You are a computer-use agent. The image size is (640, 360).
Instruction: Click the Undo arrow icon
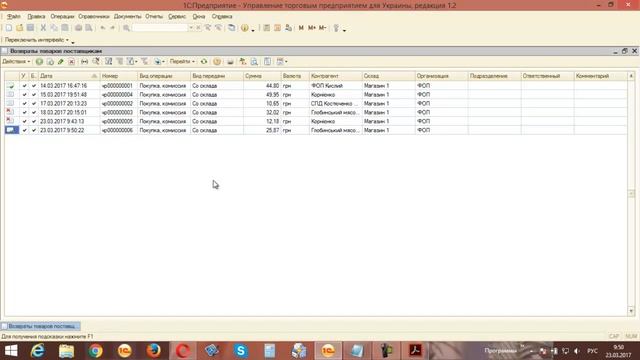tap(103, 28)
